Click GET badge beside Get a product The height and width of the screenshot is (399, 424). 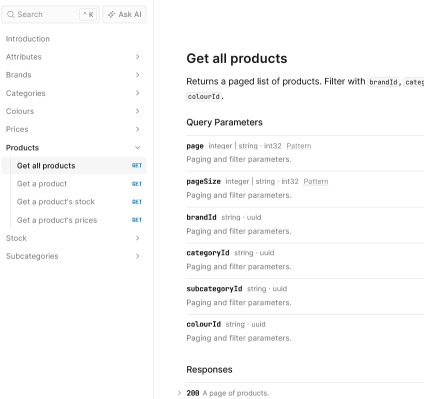pyautogui.click(x=137, y=184)
